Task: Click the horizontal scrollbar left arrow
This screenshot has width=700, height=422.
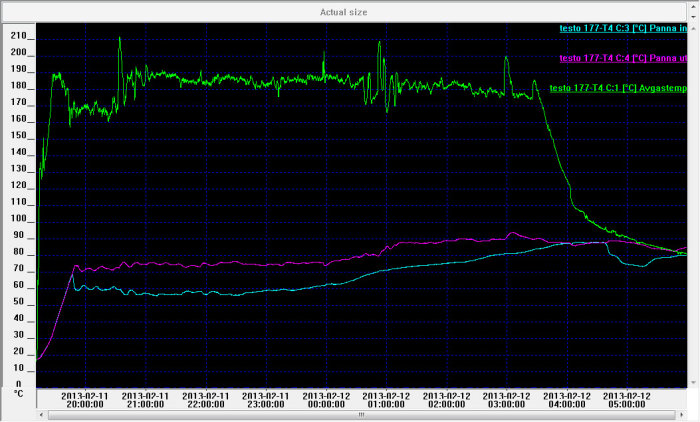Action: 41,415
